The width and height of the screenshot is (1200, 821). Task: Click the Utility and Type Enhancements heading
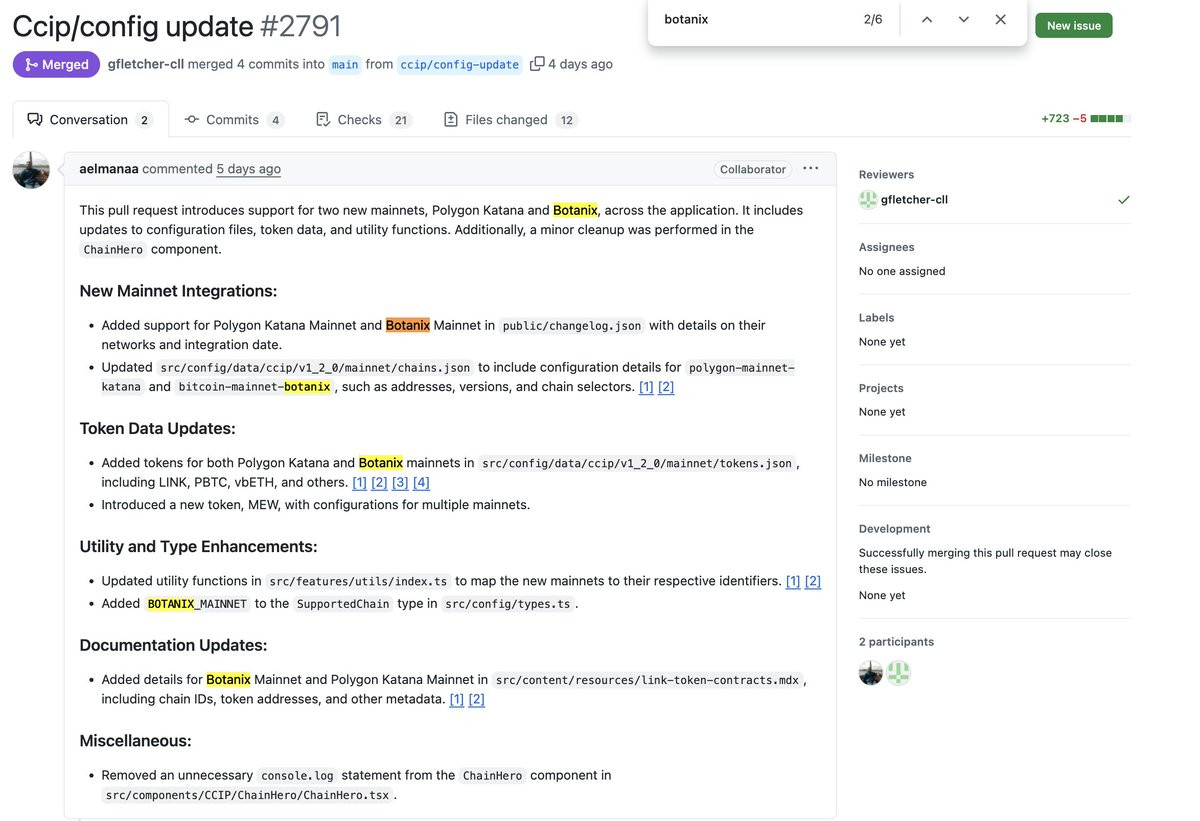(x=198, y=546)
